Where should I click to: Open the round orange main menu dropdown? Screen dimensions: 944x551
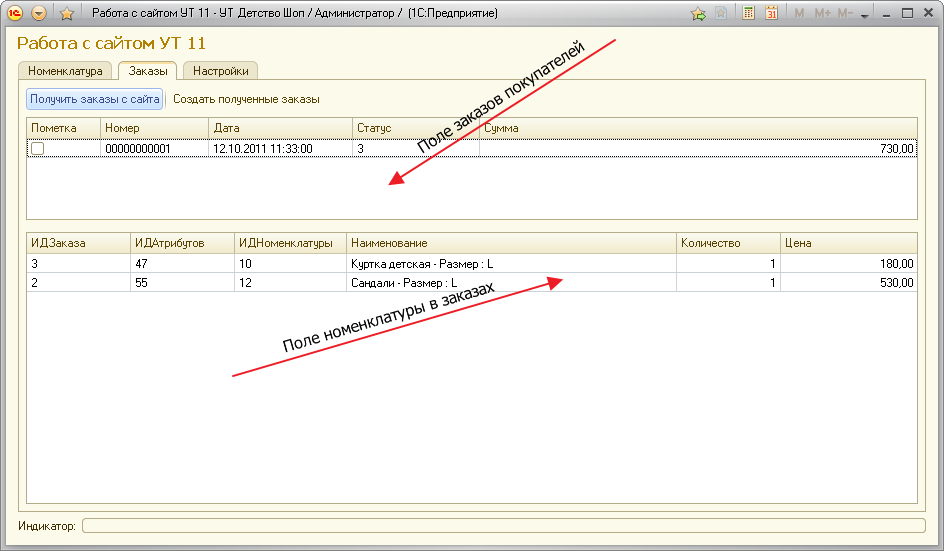click(x=39, y=13)
